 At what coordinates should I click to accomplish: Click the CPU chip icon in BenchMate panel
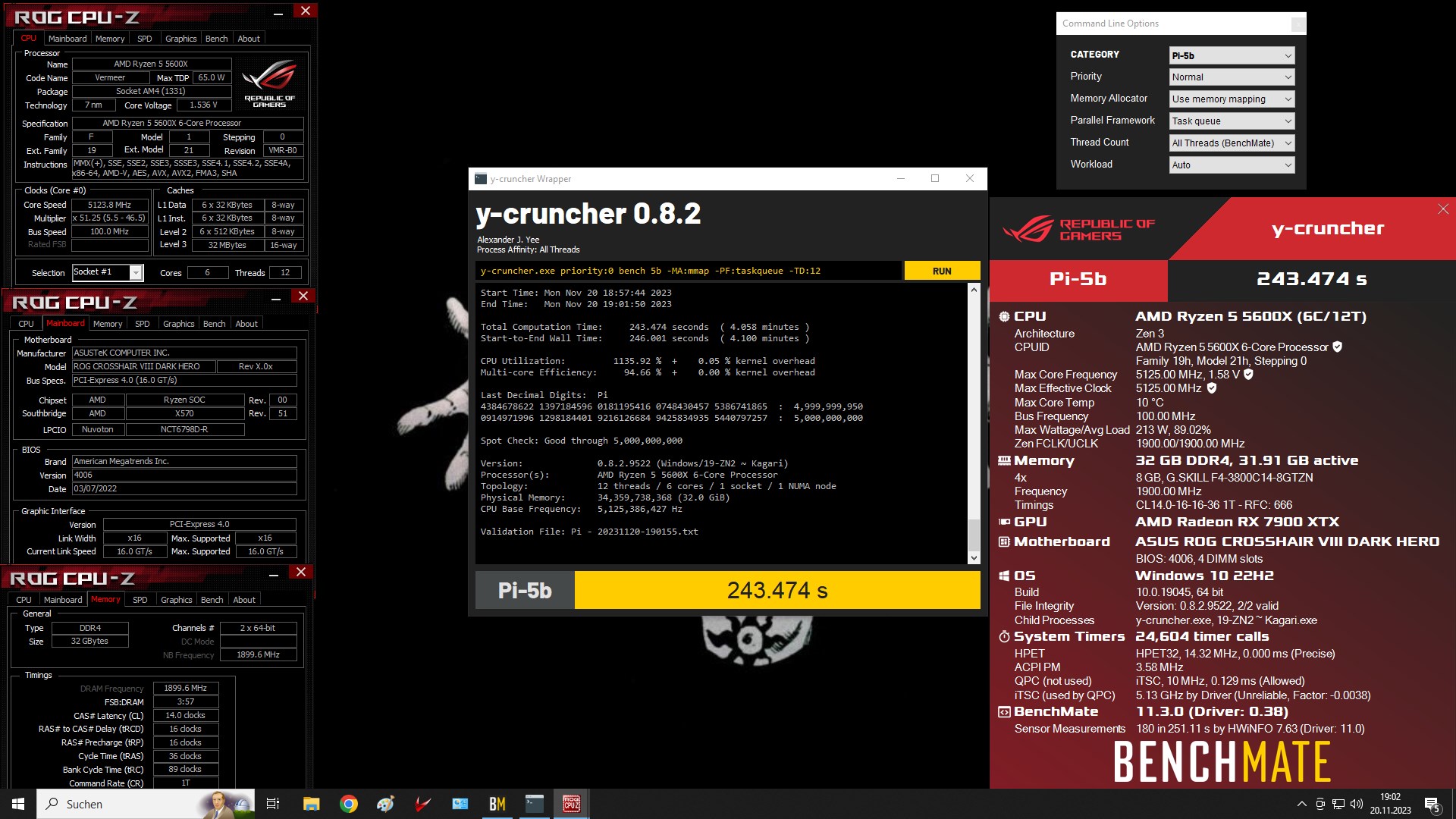1004,317
